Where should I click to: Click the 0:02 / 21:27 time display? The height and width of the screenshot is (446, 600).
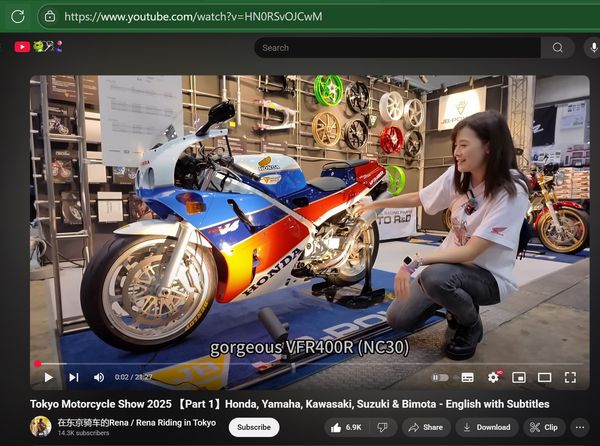point(133,377)
